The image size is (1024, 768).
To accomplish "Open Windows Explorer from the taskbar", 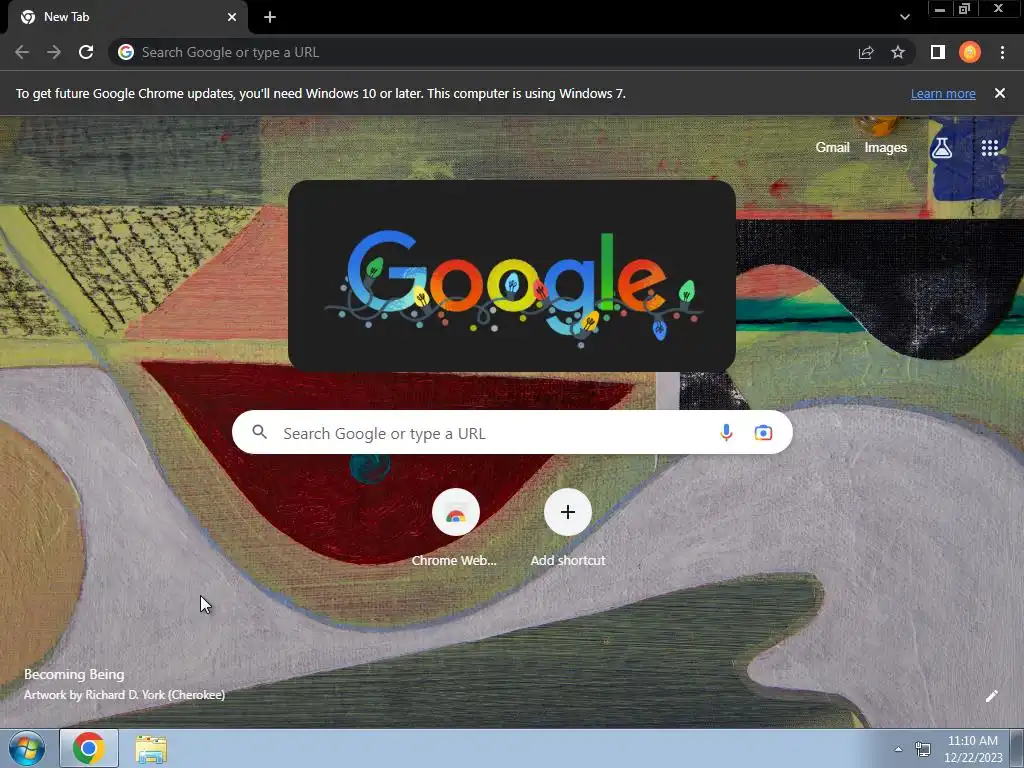I will [151, 748].
